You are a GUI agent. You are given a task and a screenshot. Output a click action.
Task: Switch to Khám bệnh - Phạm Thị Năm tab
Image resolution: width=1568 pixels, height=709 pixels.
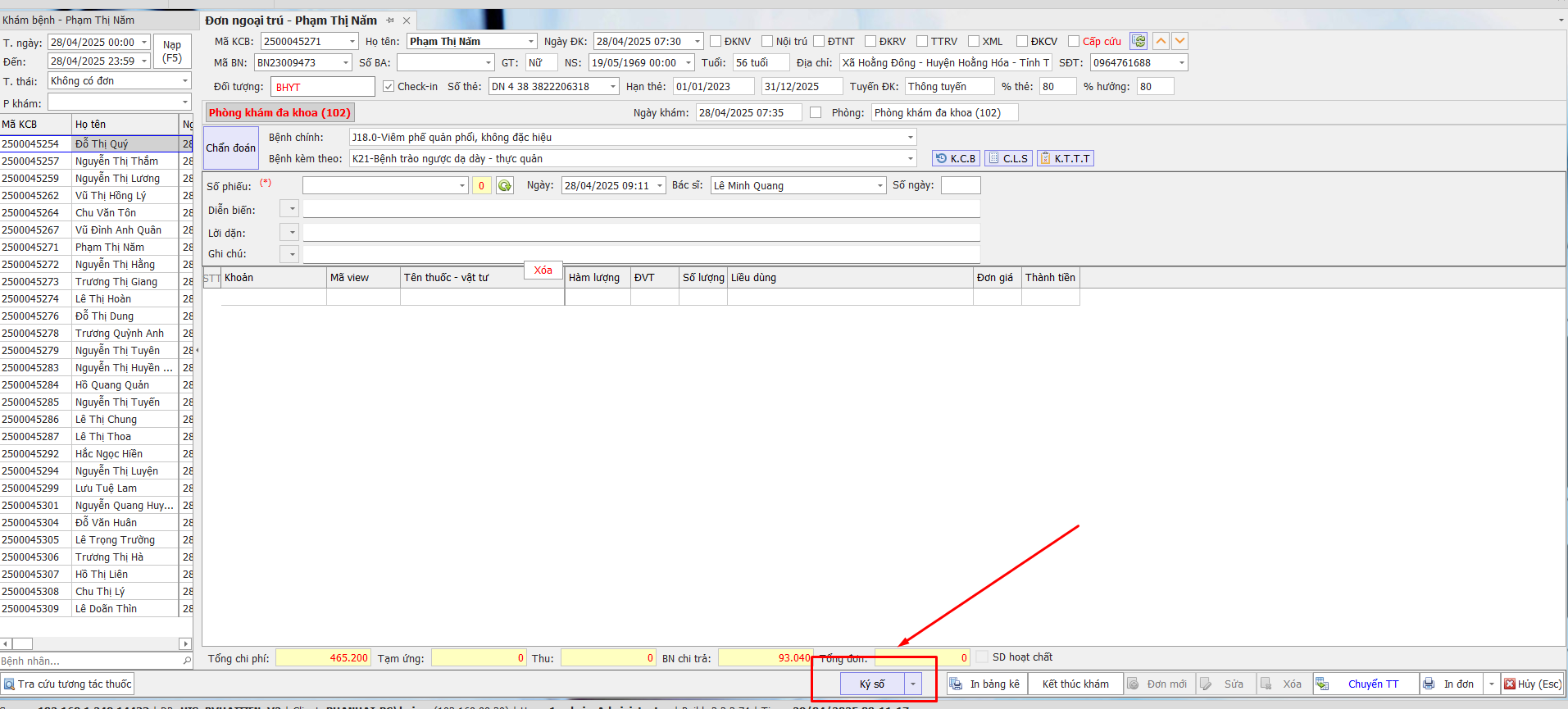point(69,20)
